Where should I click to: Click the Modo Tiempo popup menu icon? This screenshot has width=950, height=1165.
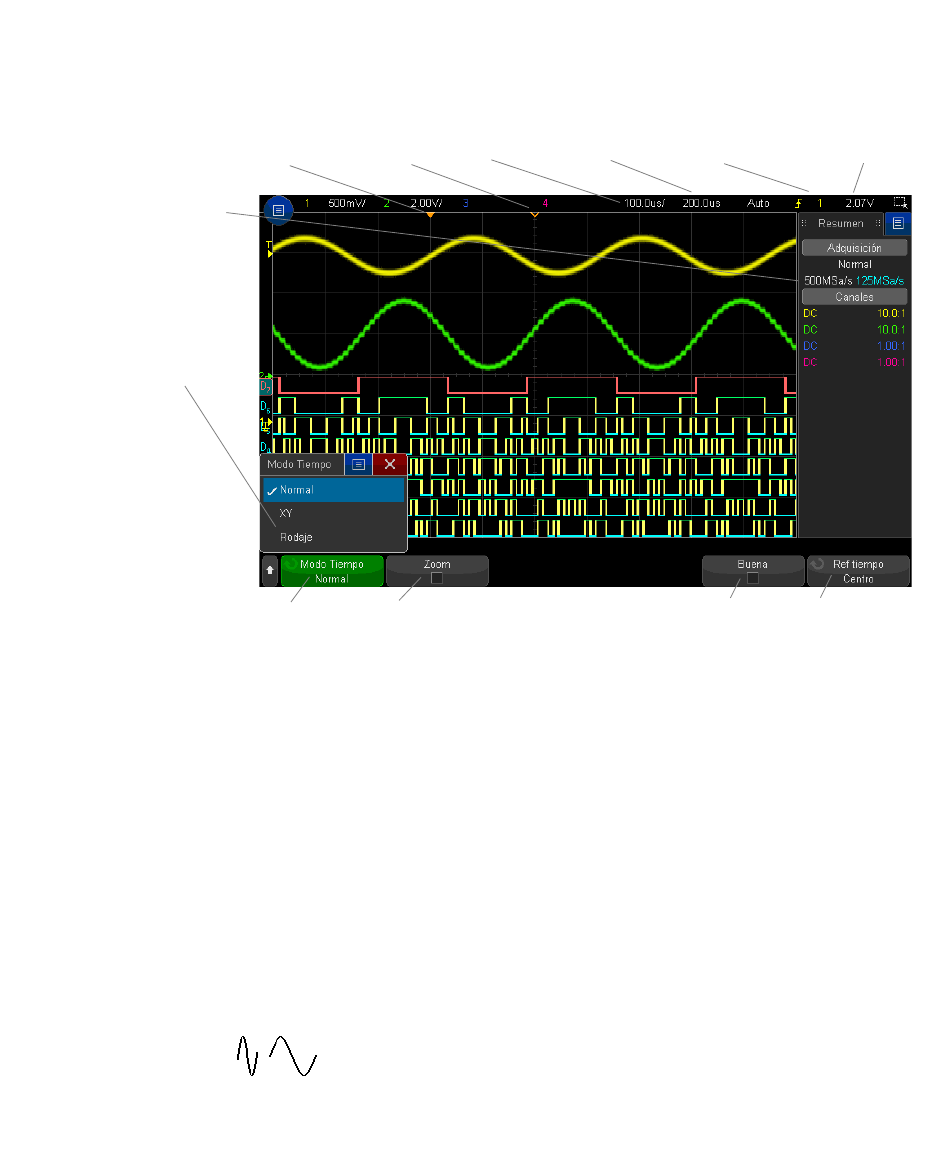pyautogui.click(x=358, y=464)
